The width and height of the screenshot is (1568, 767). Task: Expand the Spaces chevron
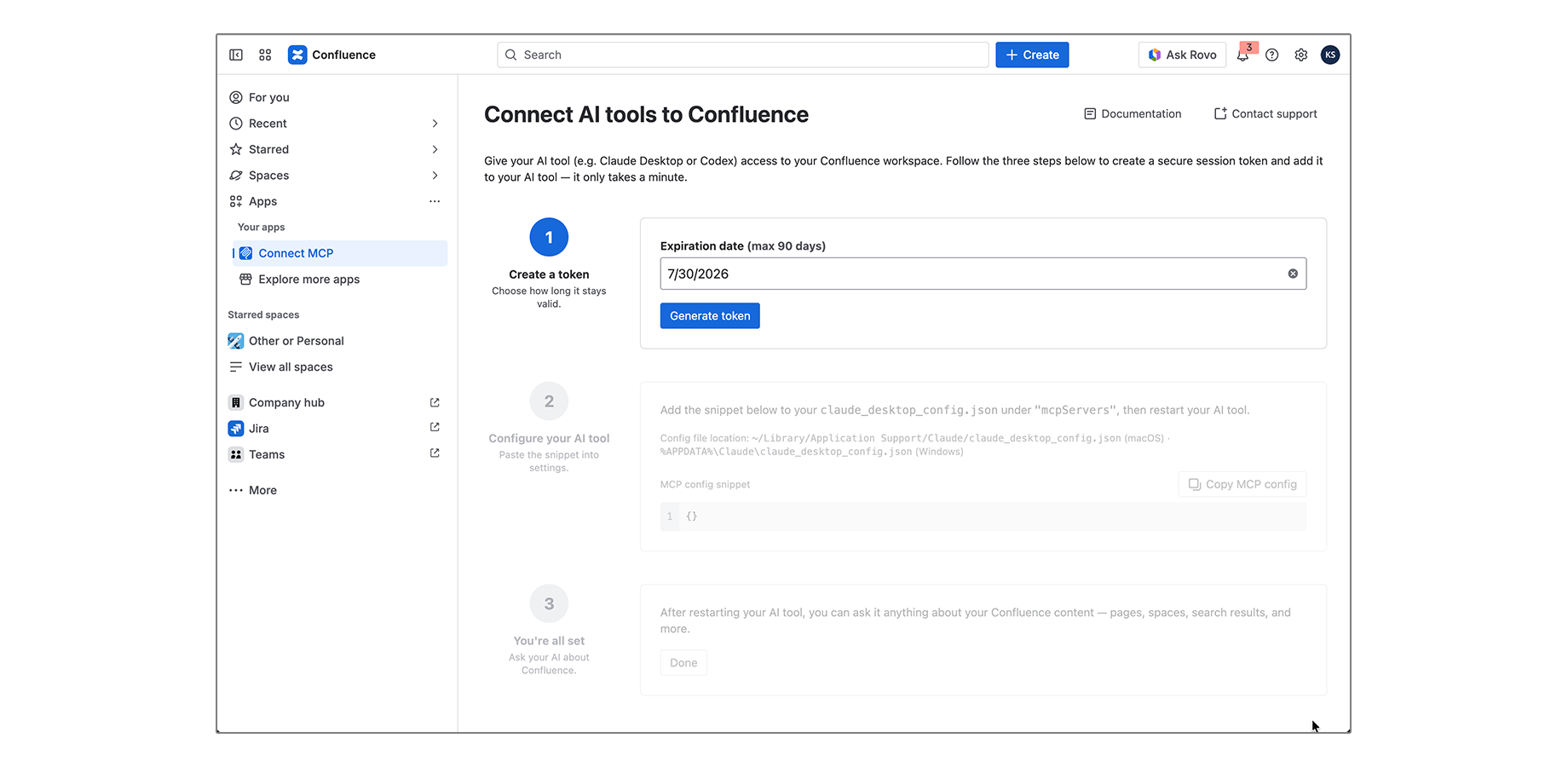(x=435, y=176)
